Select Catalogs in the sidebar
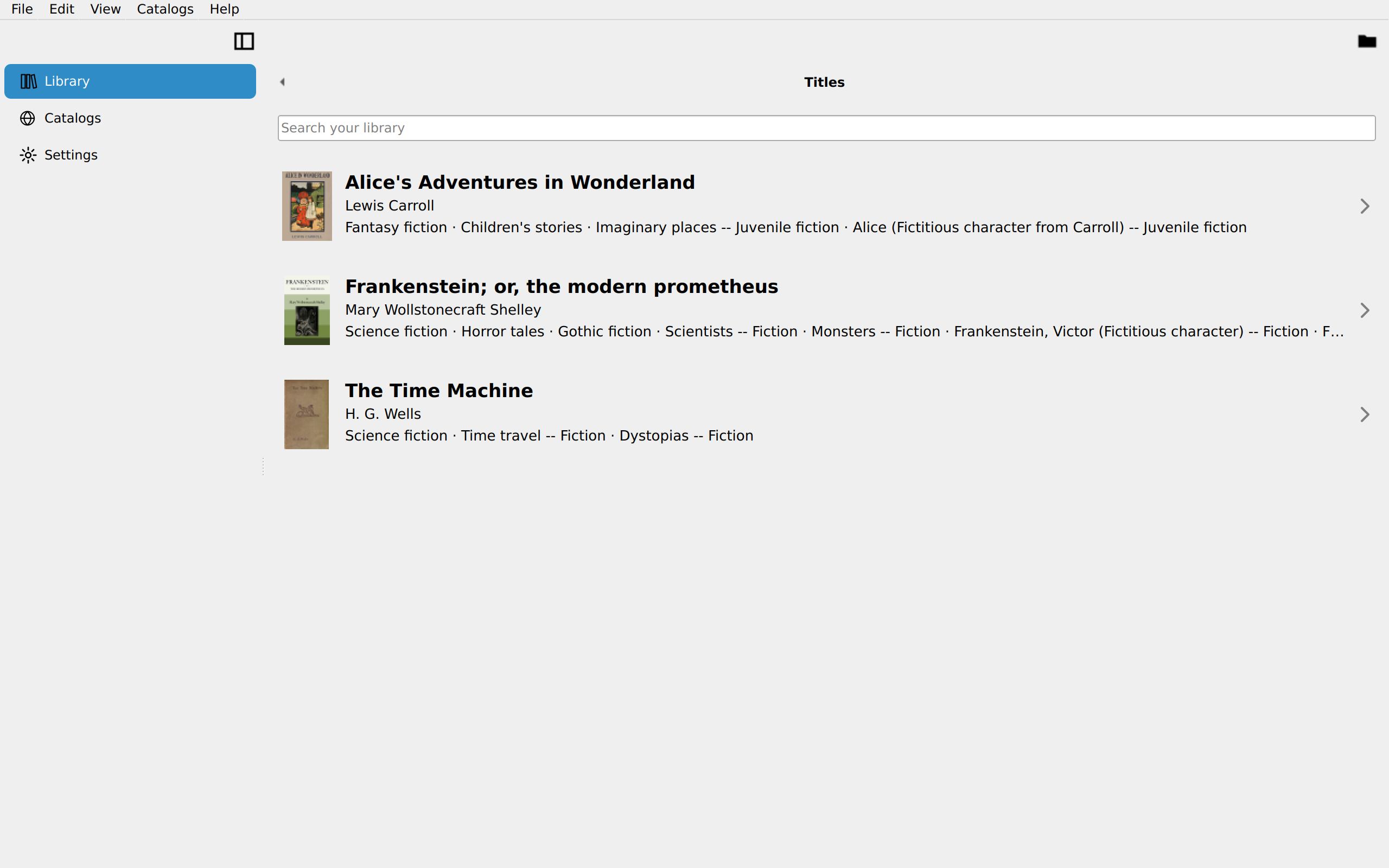The image size is (1389, 868). point(130,118)
